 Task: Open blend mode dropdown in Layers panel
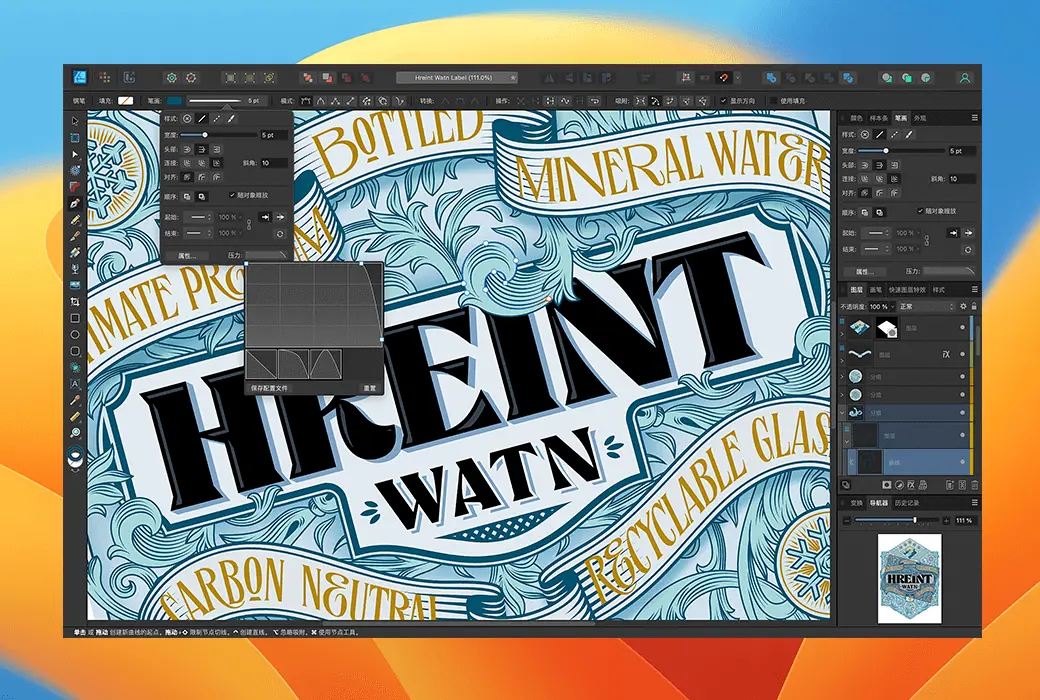click(927, 307)
